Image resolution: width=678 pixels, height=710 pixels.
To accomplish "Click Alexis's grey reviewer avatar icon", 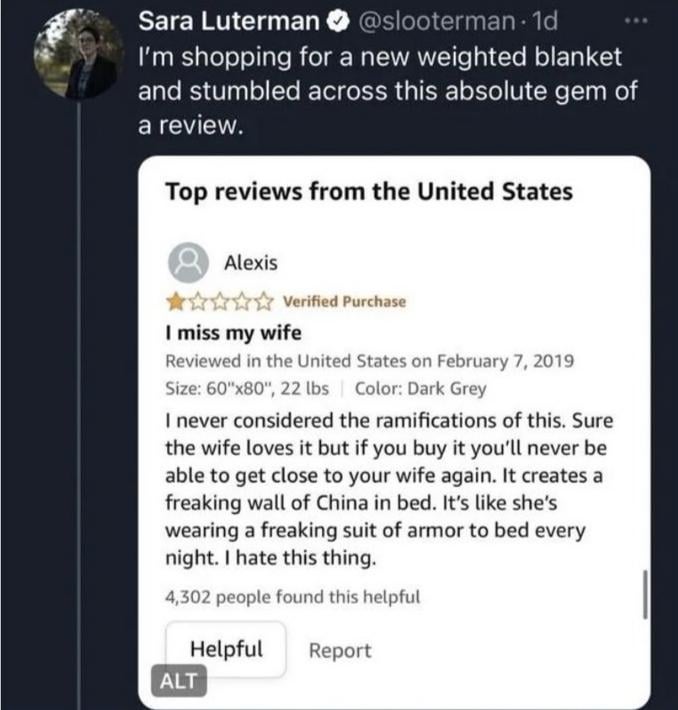I will [x=185, y=263].
